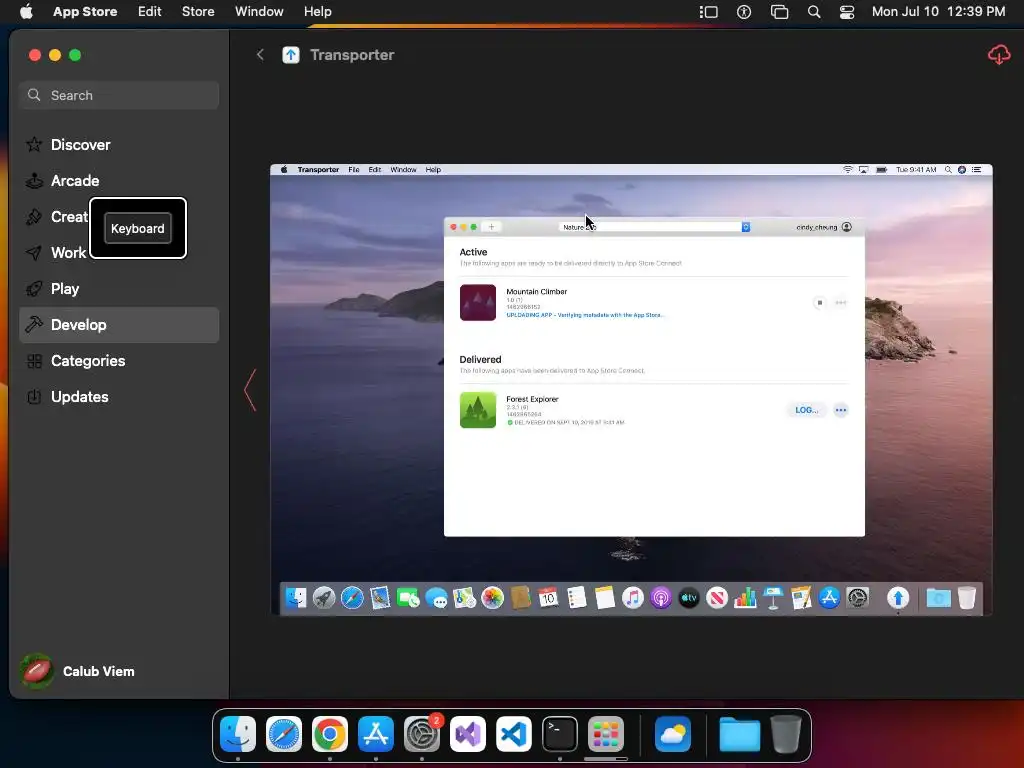Viewport: 1024px width, 768px height.
Task: Select the Develop section in sidebar
Action: click(x=119, y=325)
